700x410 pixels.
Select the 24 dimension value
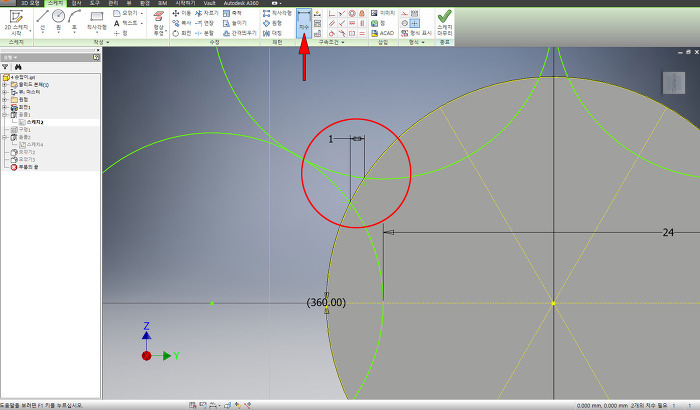click(x=668, y=232)
